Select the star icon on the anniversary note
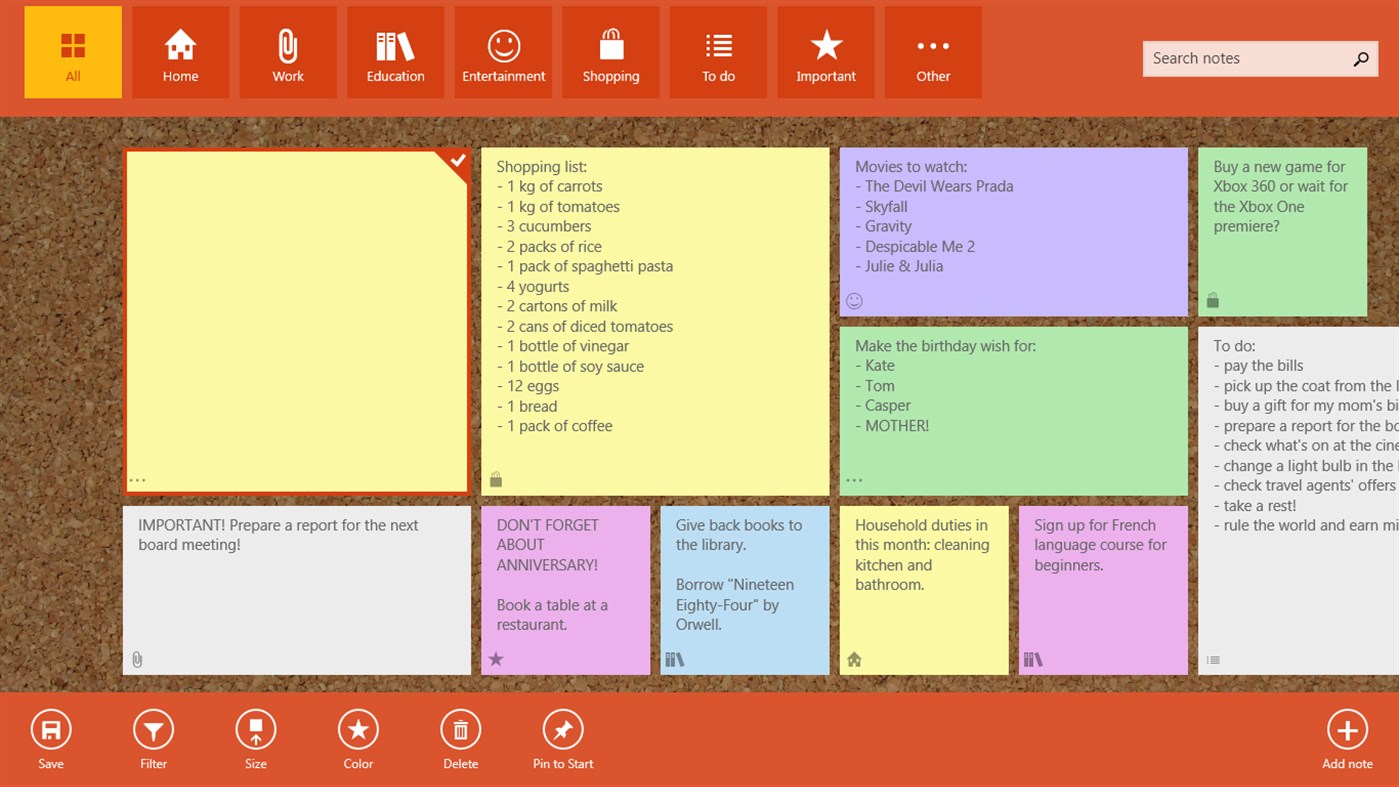This screenshot has width=1399, height=787. 495,658
